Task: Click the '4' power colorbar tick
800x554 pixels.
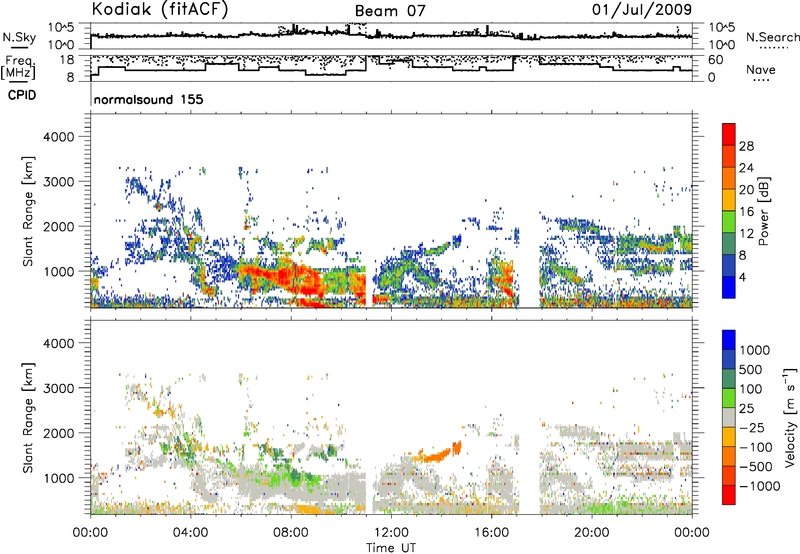Action: coord(742,278)
